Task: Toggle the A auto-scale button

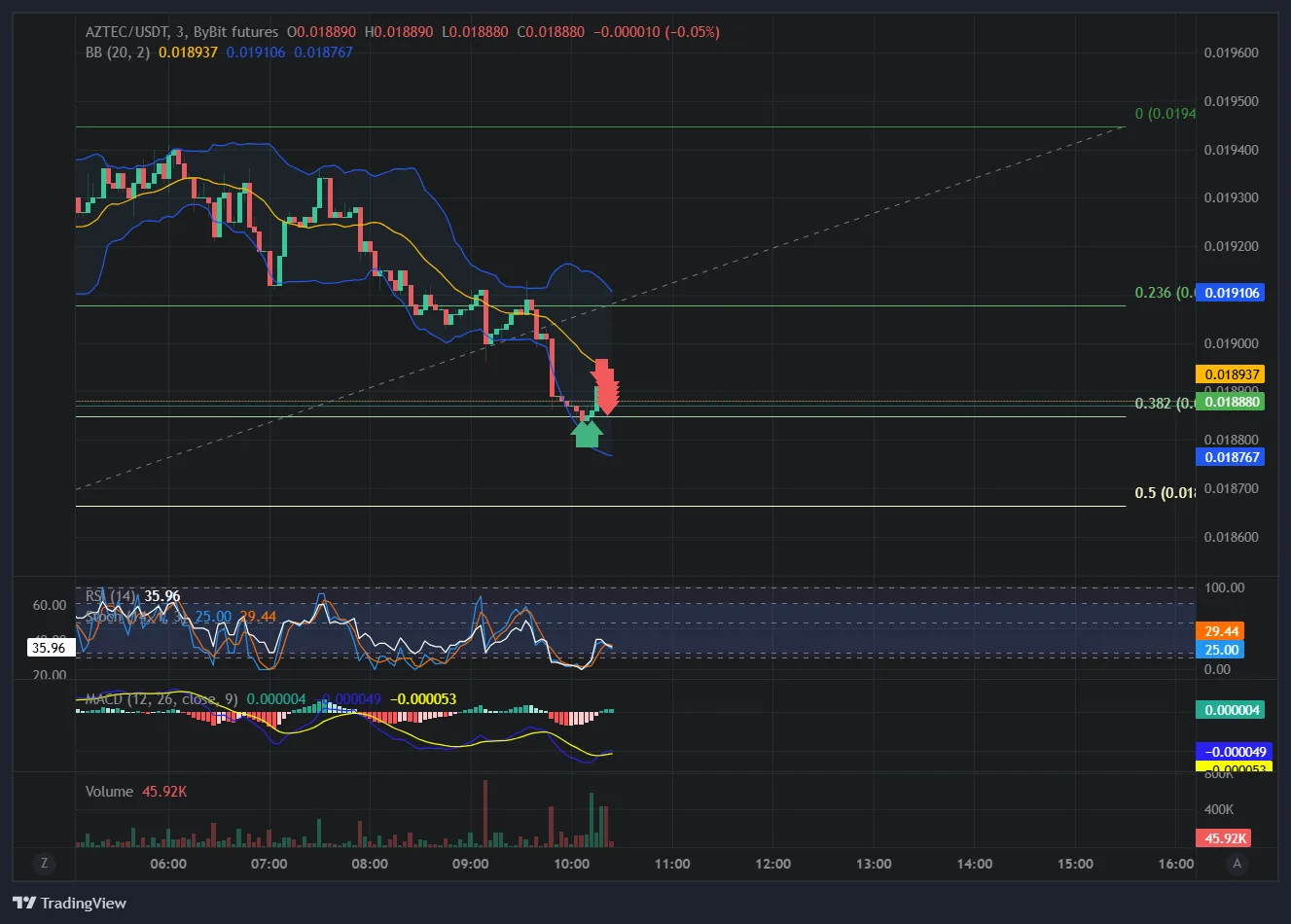Action: (1237, 863)
